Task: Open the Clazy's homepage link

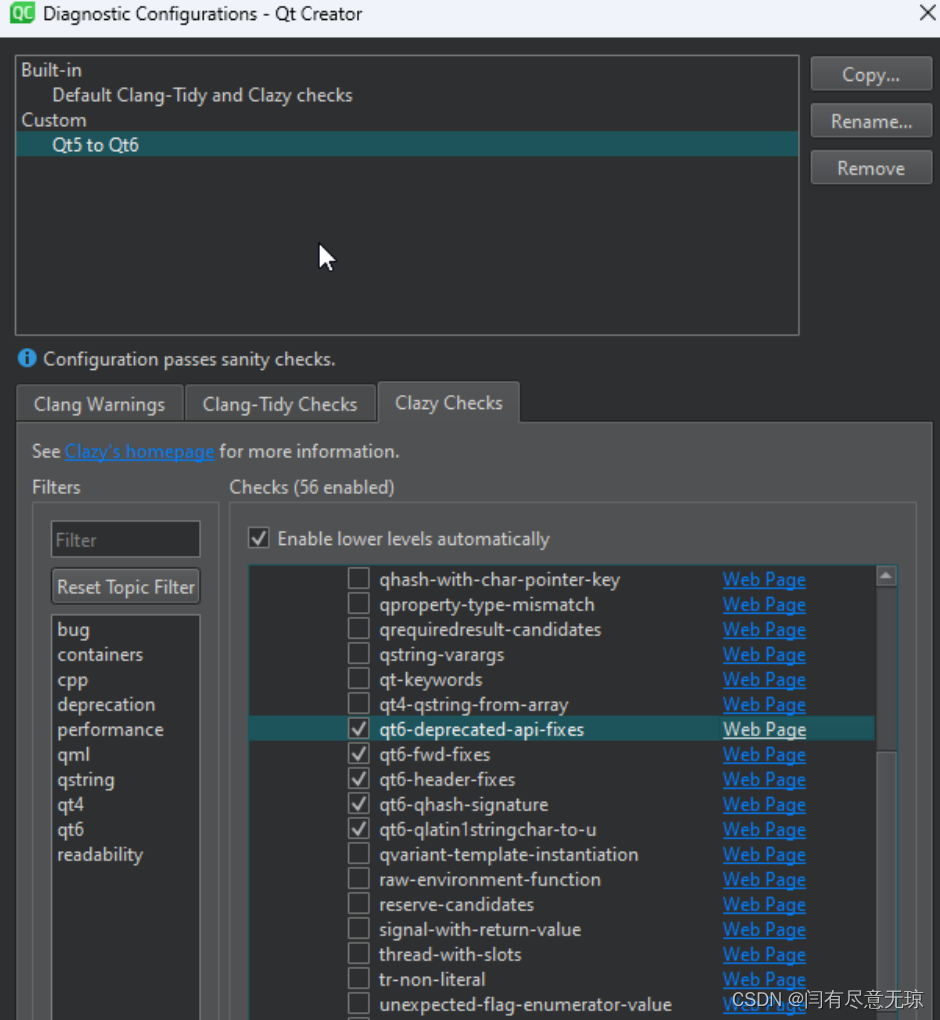Action: [x=139, y=451]
